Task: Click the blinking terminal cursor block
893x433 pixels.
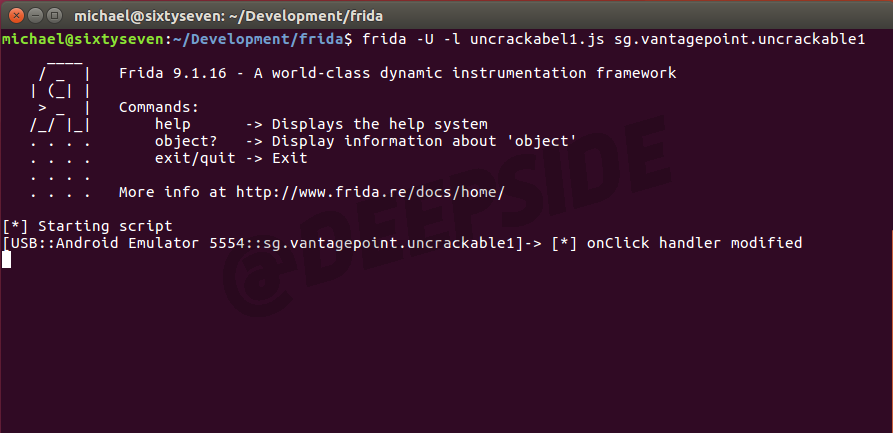Action: (6, 260)
